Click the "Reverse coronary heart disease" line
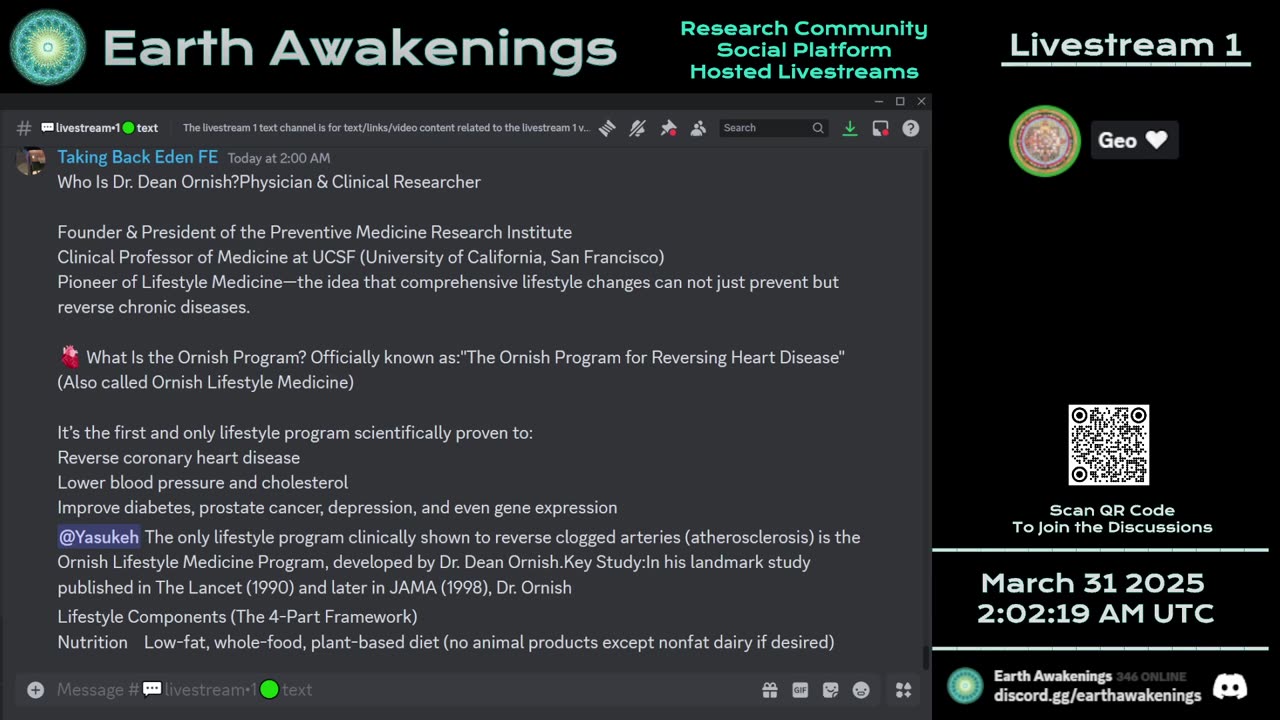 pyautogui.click(x=179, y=457)
